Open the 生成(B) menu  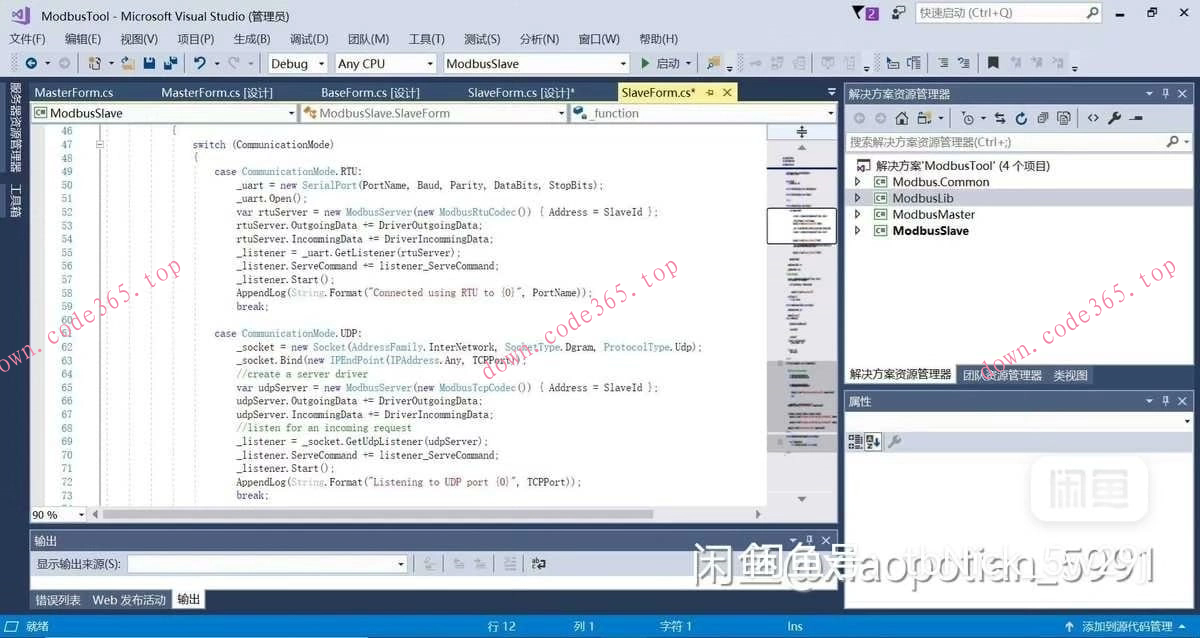pyautogui.click(x=252, y=39)
